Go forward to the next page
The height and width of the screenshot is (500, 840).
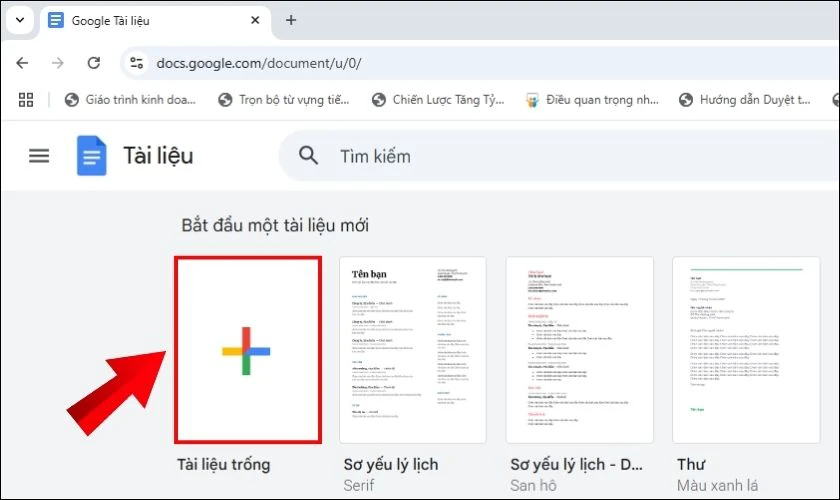pos(57,63)
